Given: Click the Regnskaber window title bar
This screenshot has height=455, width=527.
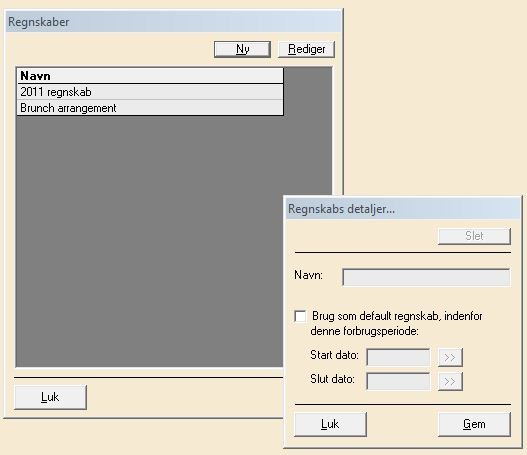Looking at the screenshot, I should click(x=173, y=22).
